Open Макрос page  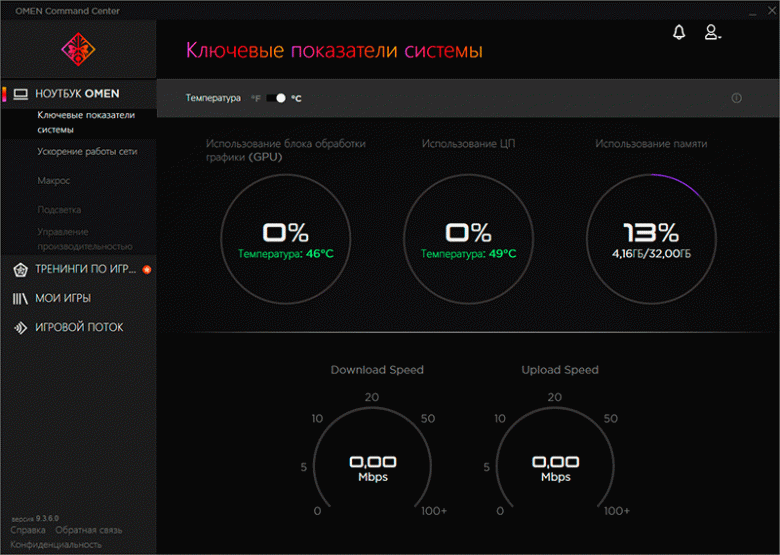[54, 181]
